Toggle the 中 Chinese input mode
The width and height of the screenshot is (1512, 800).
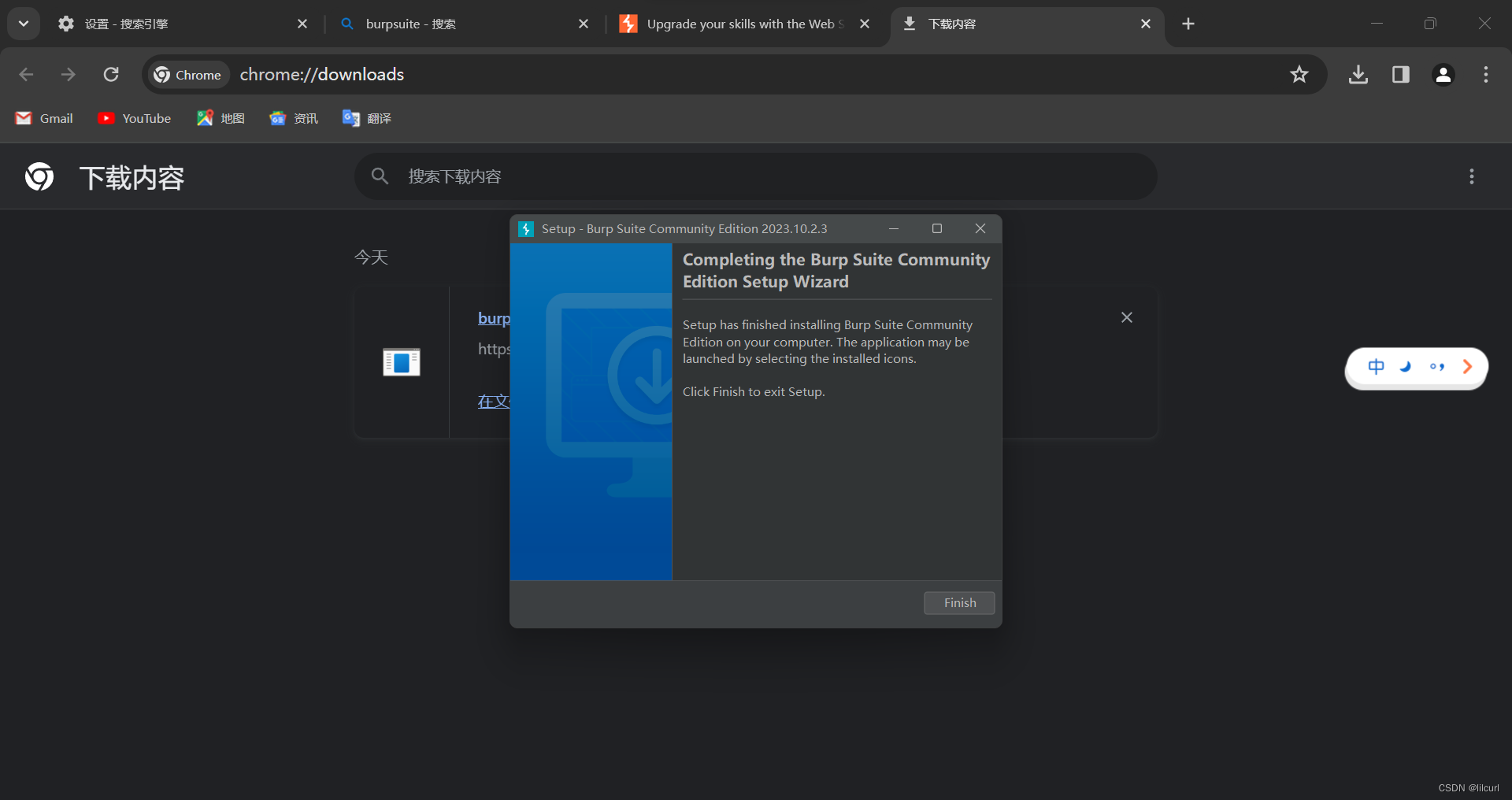pyautogui.click(x=1376, y=367)
